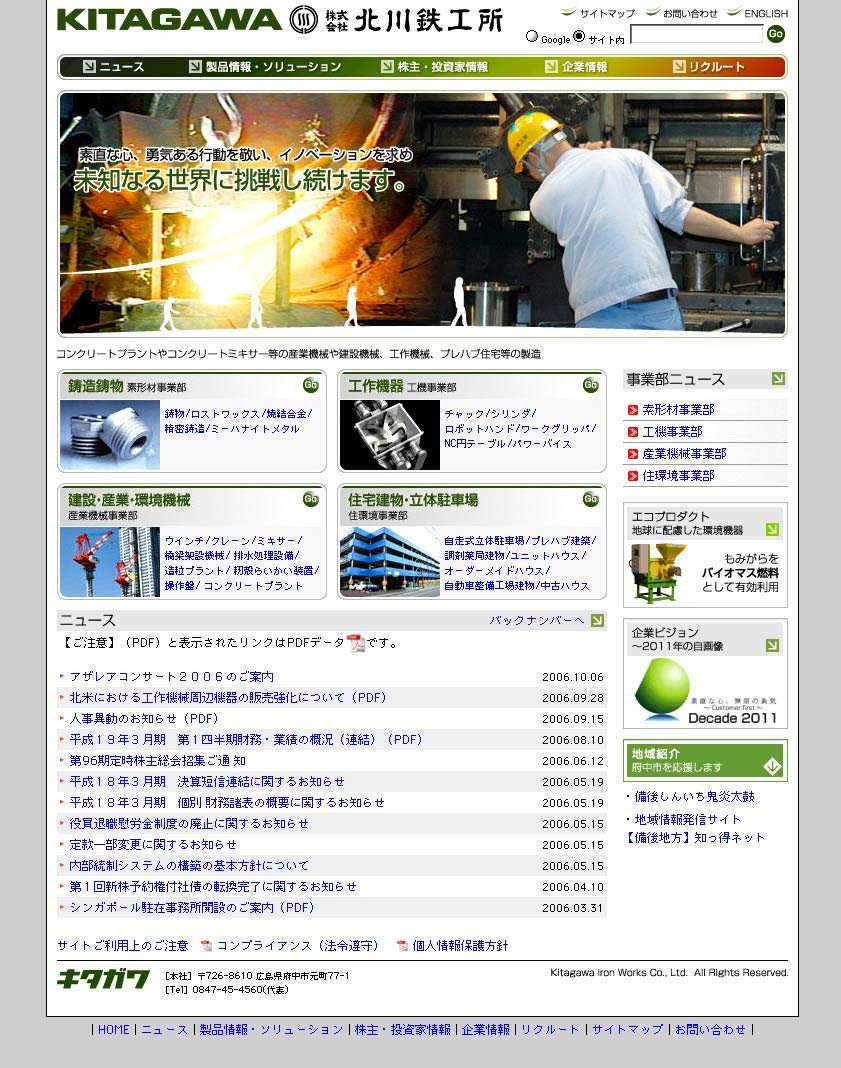
Task: Open the ニュース navigation menu
Action: point(114,67)
